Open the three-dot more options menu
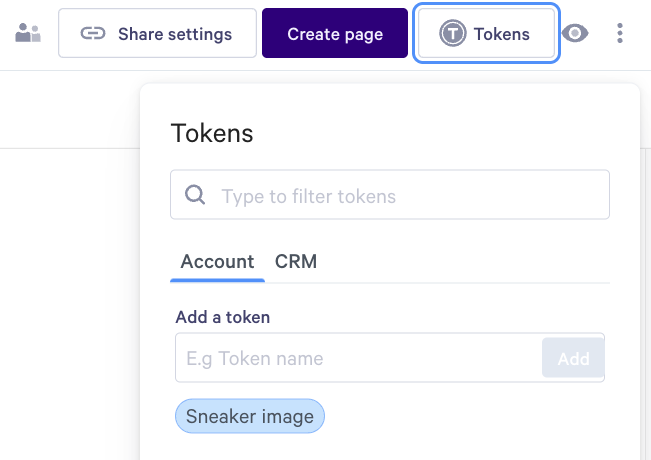651x460 pixels. pos(620,33)
